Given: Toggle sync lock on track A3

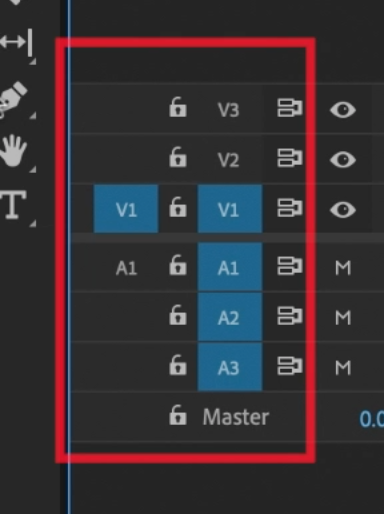Looking at the screenshot, I should point(290,366).
